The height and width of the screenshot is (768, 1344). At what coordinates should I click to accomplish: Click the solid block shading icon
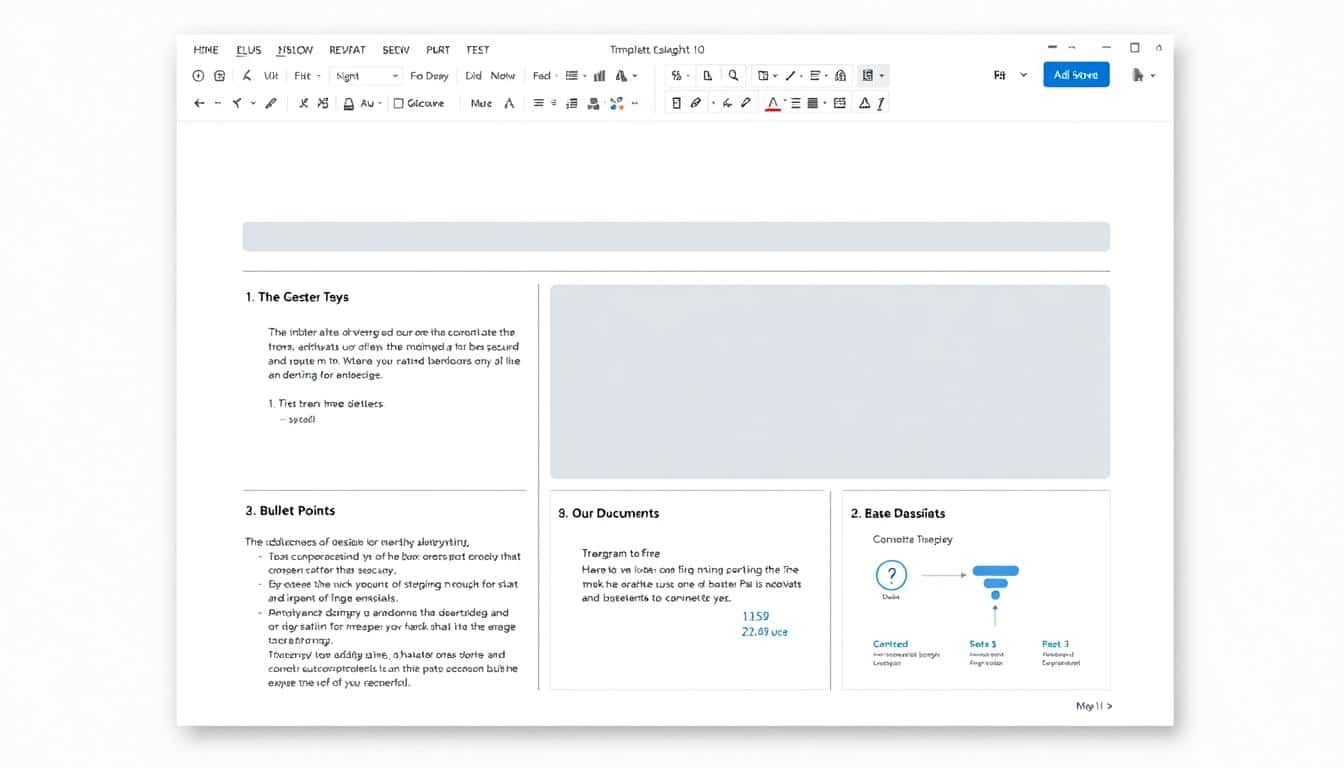(x=812, y=103)
